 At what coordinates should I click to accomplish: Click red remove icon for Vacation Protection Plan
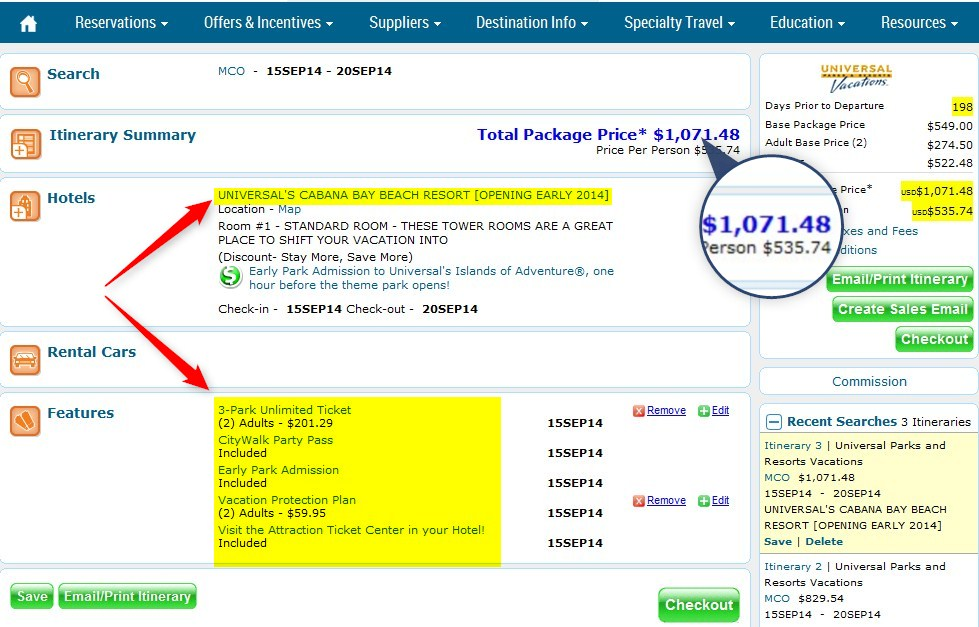click(639, 501)
